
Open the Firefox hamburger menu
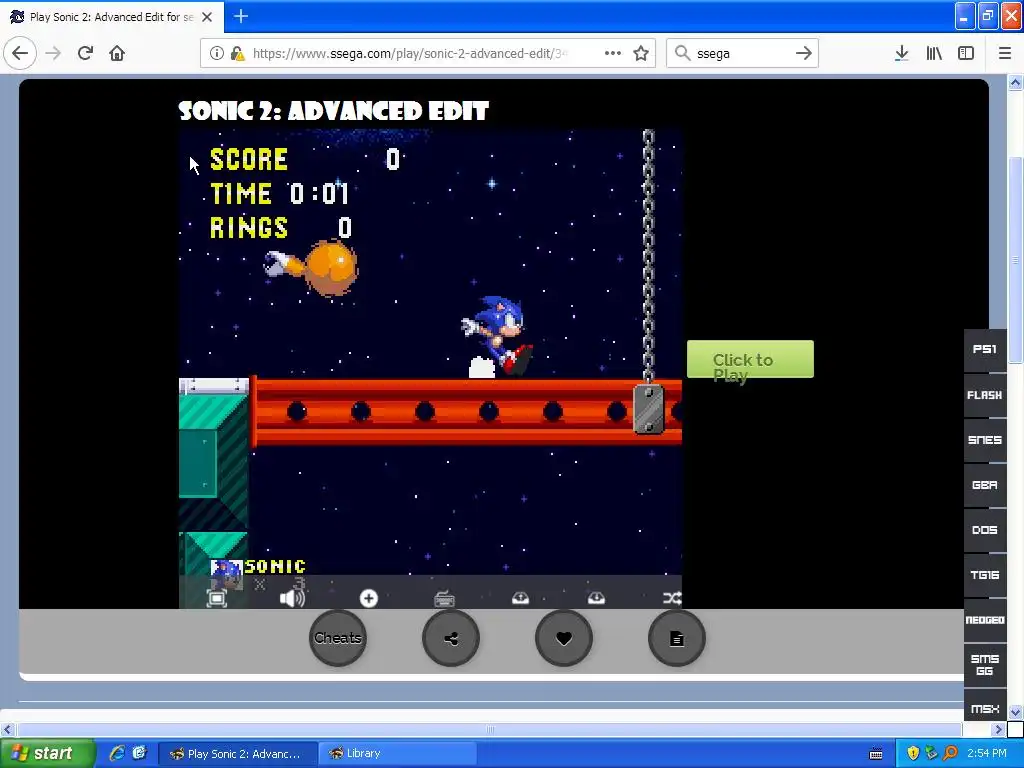coord(1005,53)
